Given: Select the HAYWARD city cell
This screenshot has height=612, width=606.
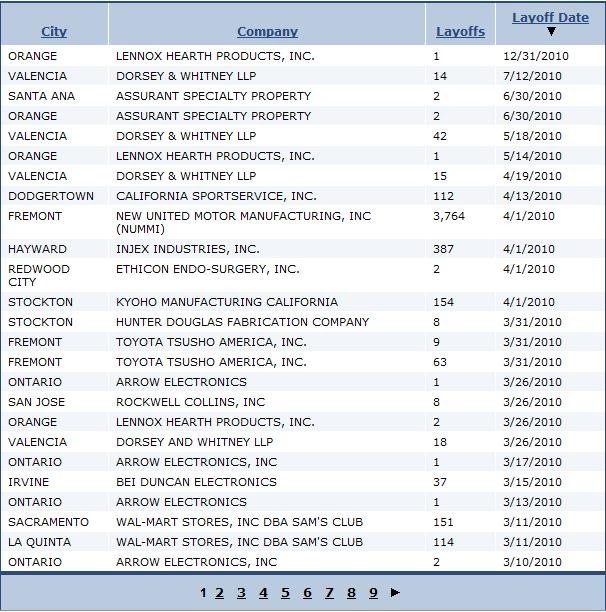Looking at the screenshot, I should (x=37, y=249).
